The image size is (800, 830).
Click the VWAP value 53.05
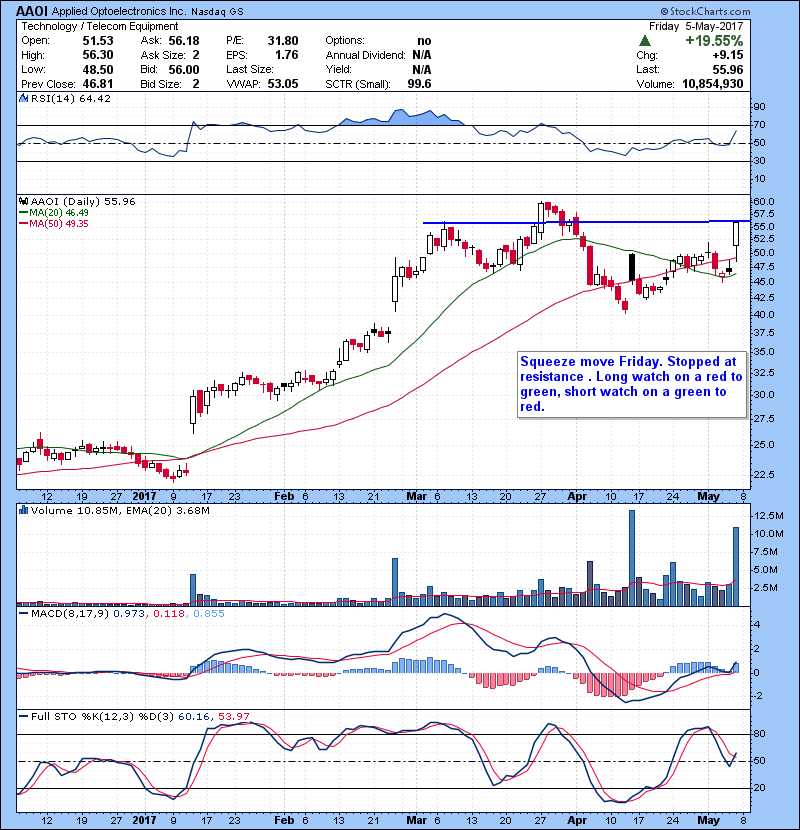[283, 84]
